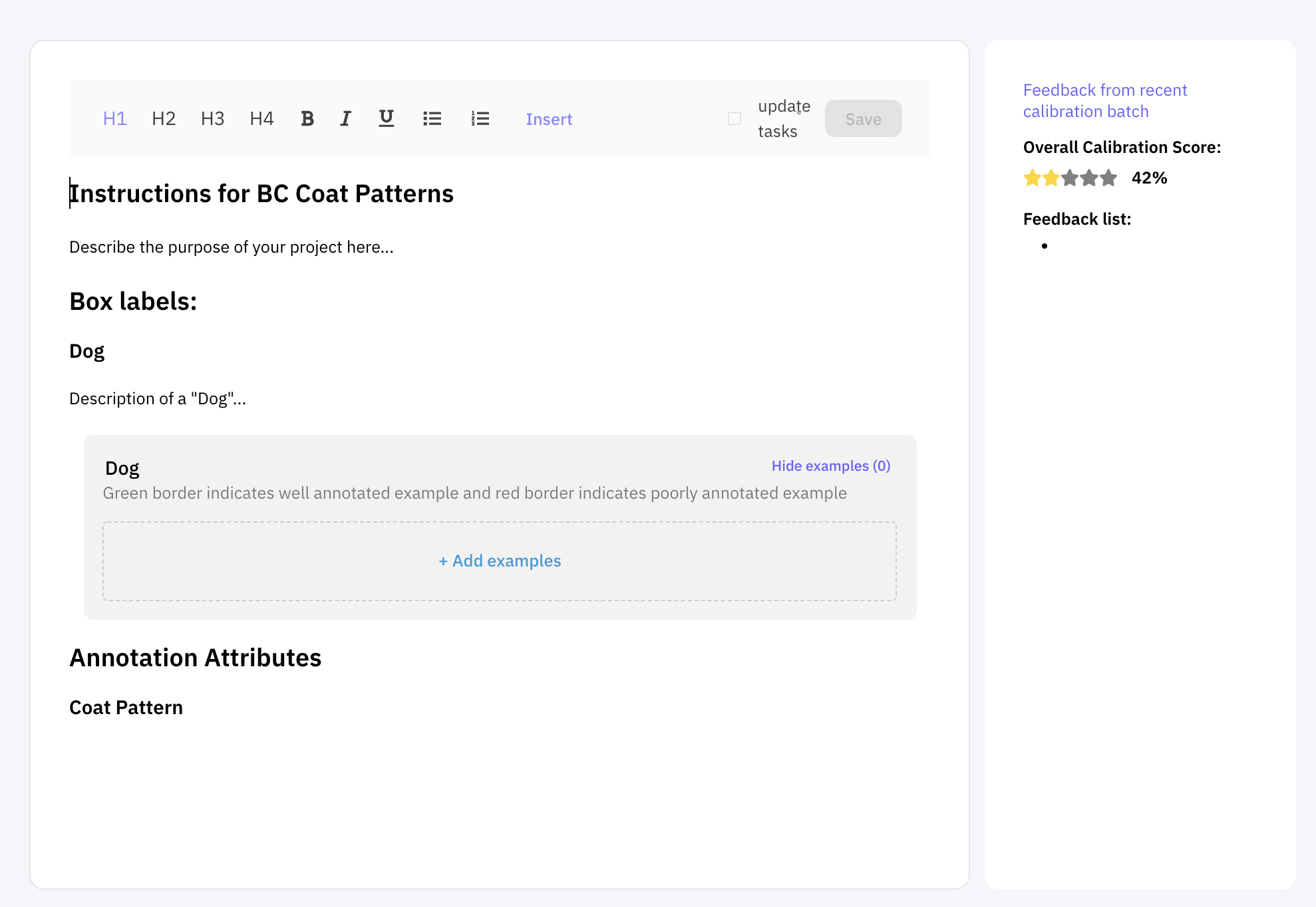Apply H1 heading format
Viewport: 1316px width, 907px height.
pos(114,118)
